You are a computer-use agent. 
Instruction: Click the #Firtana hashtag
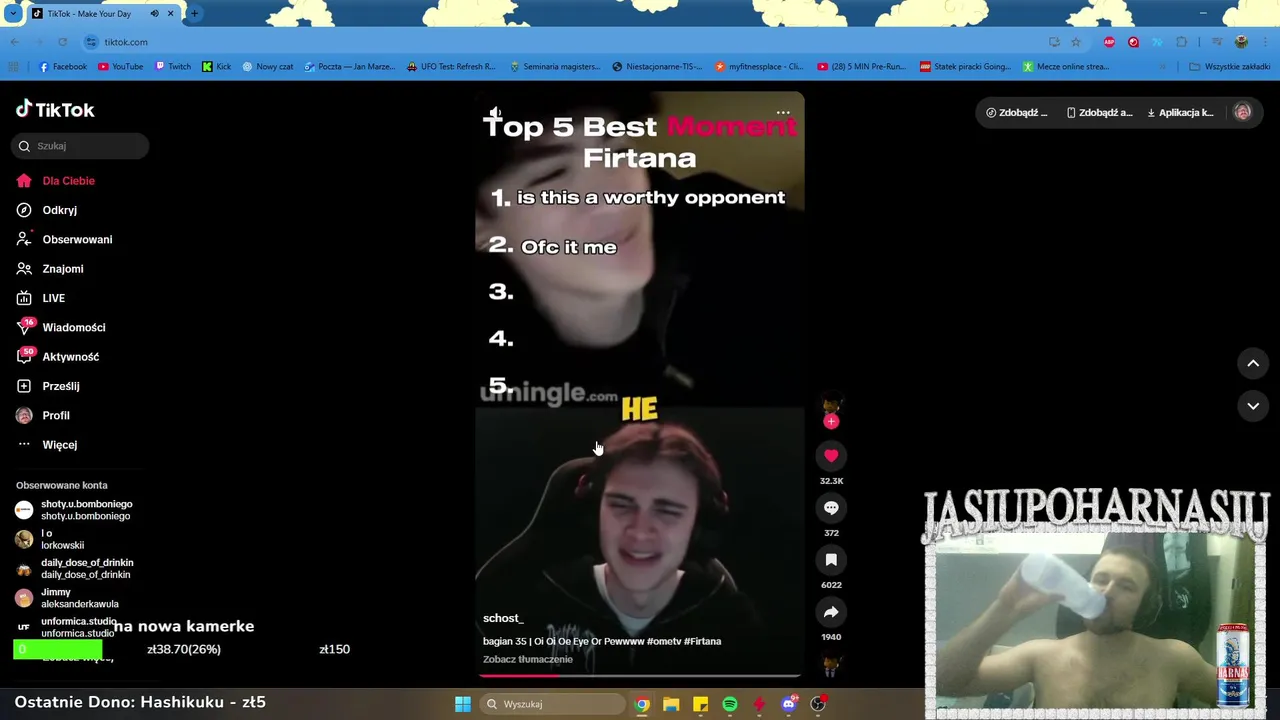[702, 642]
